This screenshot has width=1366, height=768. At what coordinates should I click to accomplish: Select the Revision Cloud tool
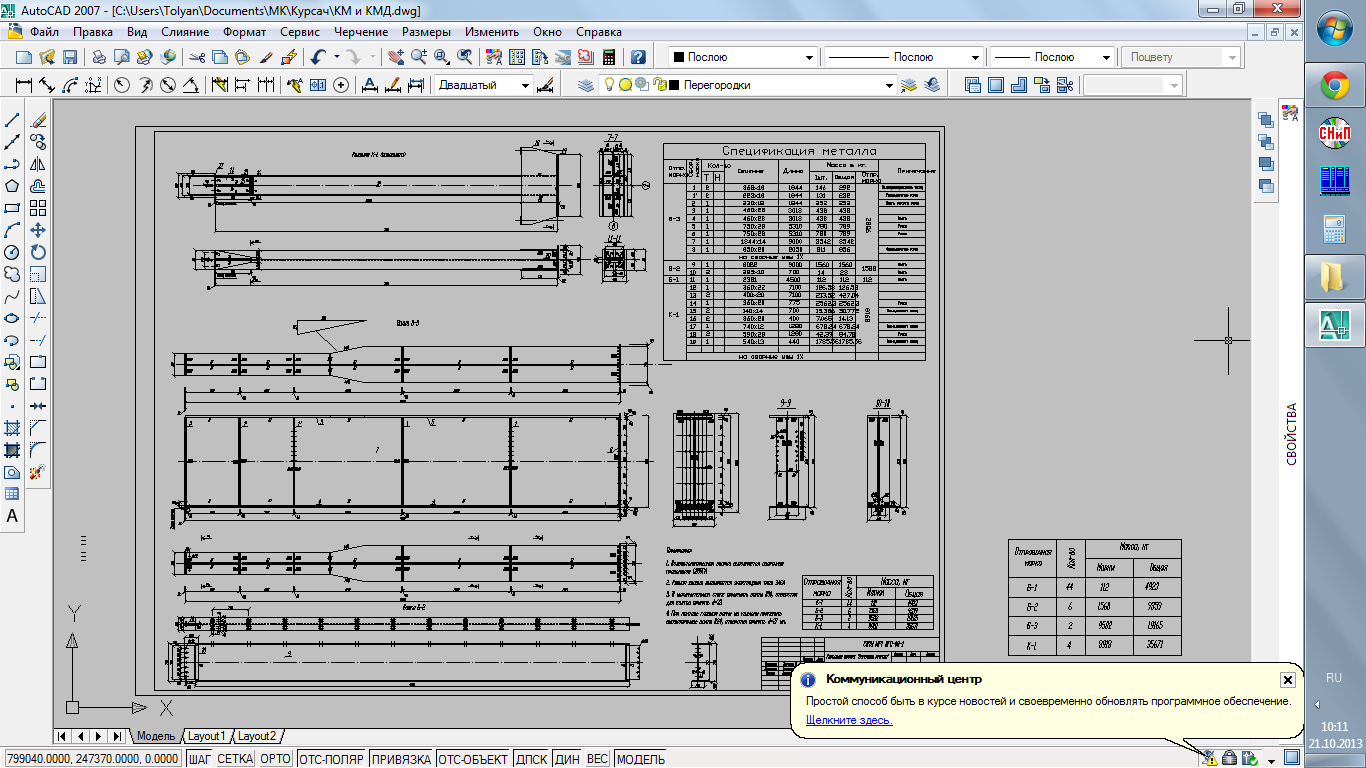click(x=13, y=274)
